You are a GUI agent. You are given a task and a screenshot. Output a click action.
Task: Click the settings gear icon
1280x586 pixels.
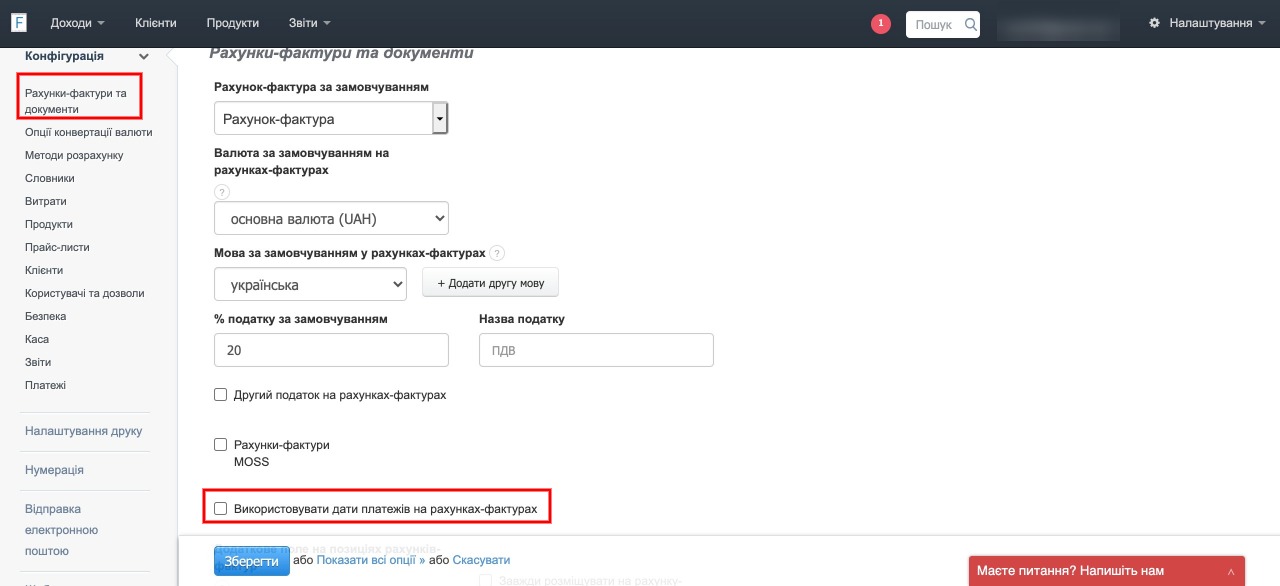point(1155,23)
